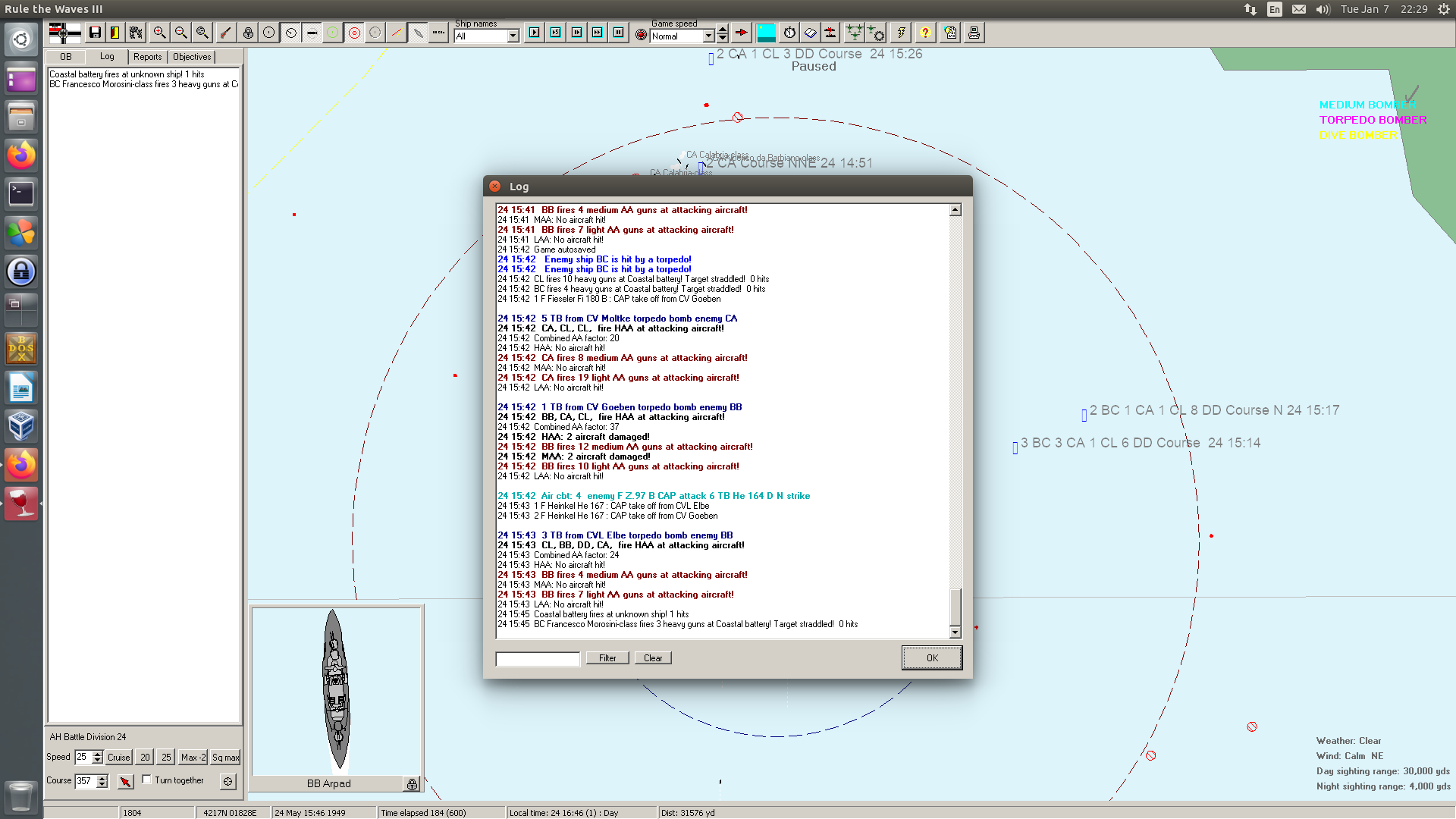Set speed with the 20 button

(x=145, y=758)
